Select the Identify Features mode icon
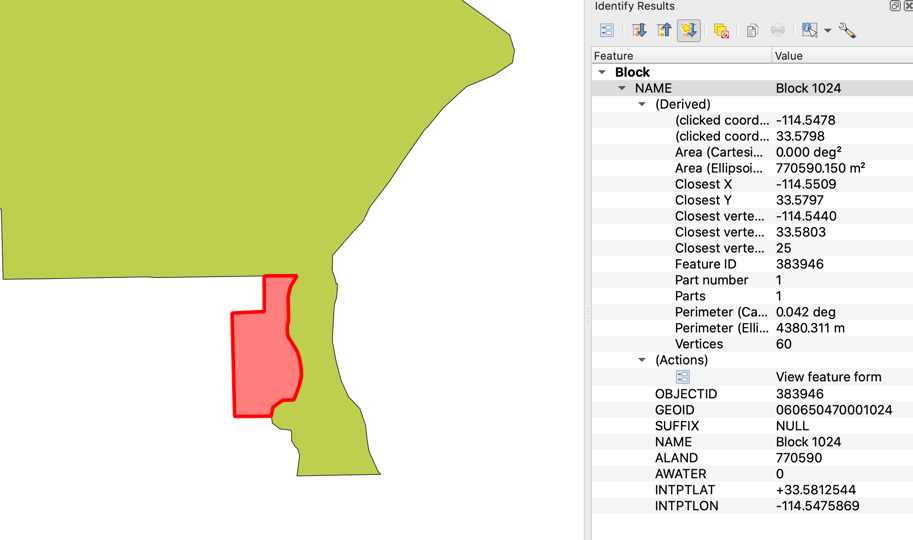The image size is (913, 540). pos(809,30)
